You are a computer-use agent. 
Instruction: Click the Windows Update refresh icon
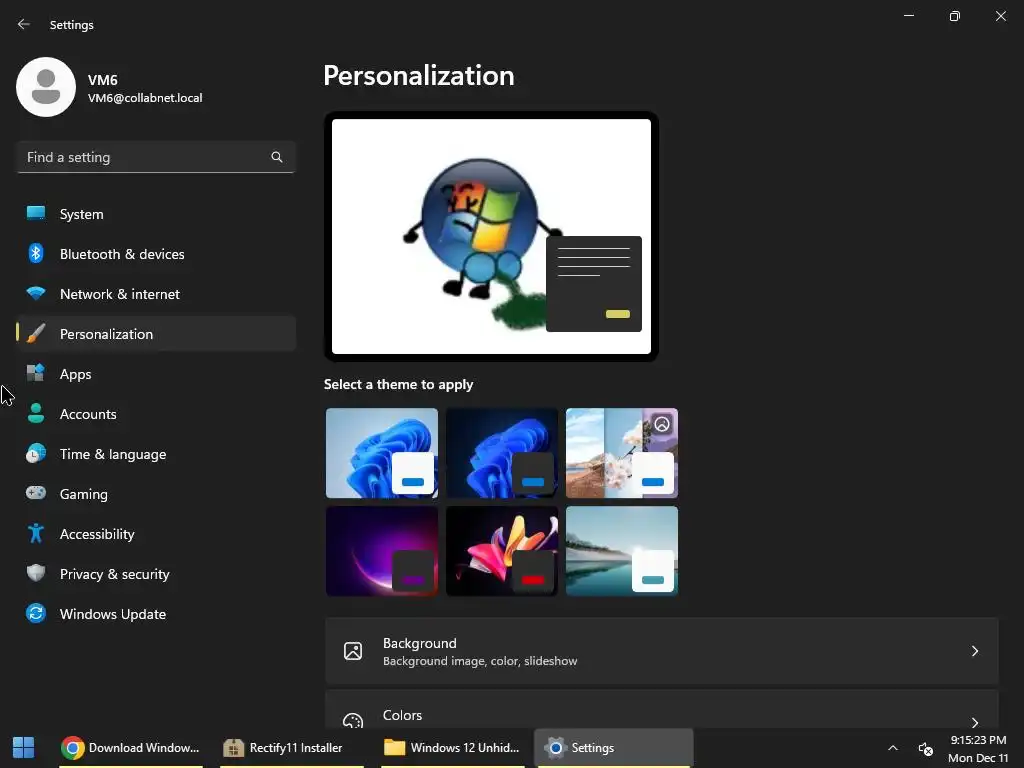(36, 613)
